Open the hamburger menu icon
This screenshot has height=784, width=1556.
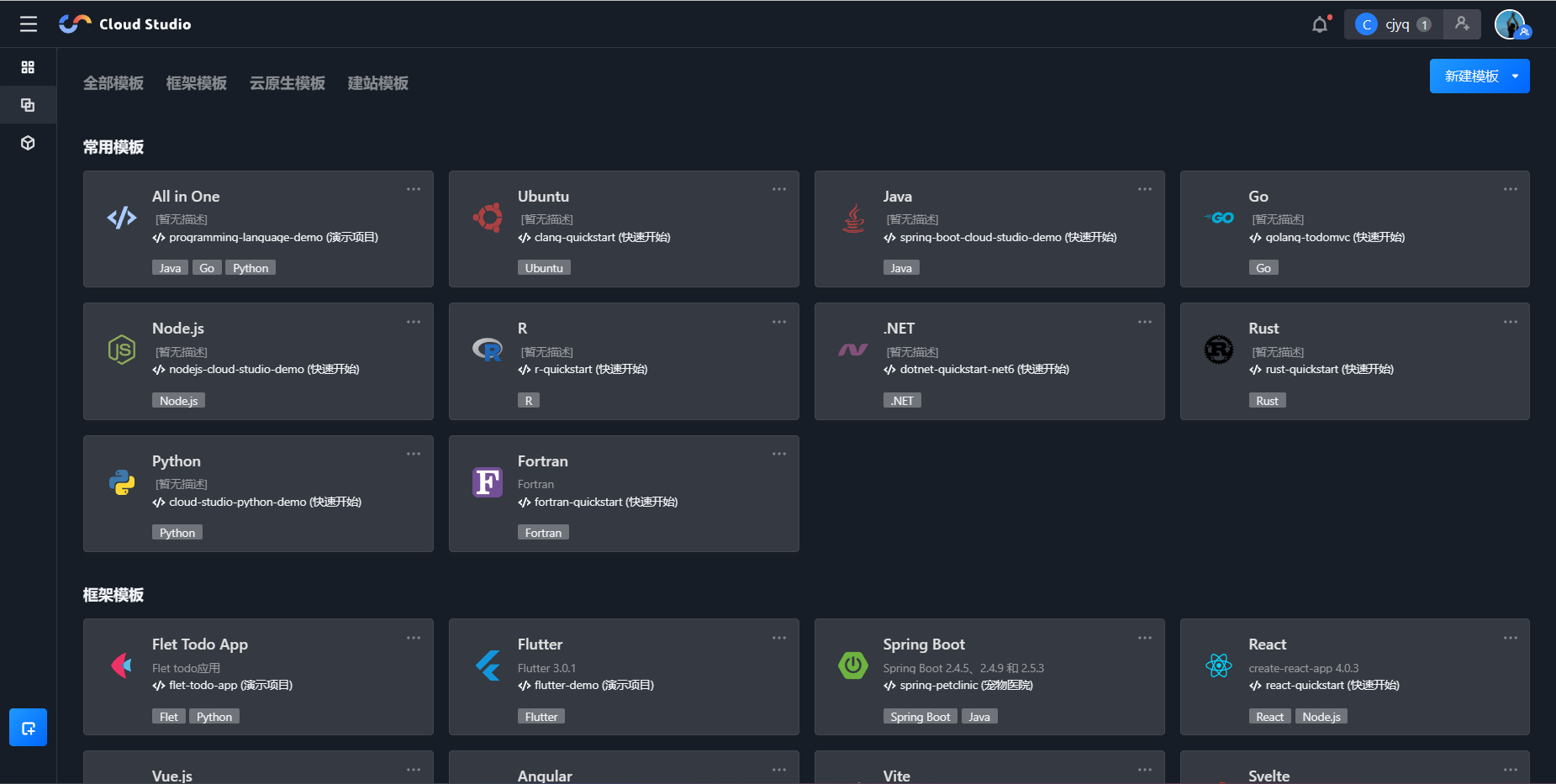coord(29,24)
